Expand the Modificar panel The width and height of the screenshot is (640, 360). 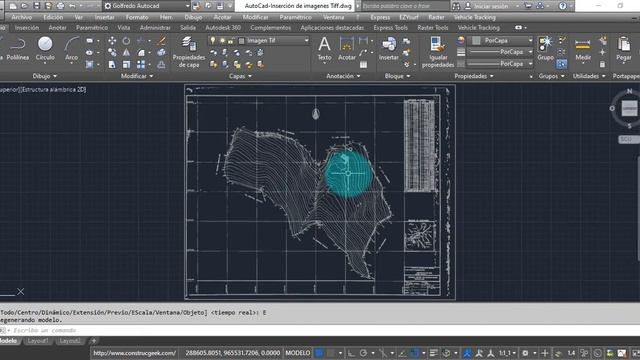tap(137, 76)
